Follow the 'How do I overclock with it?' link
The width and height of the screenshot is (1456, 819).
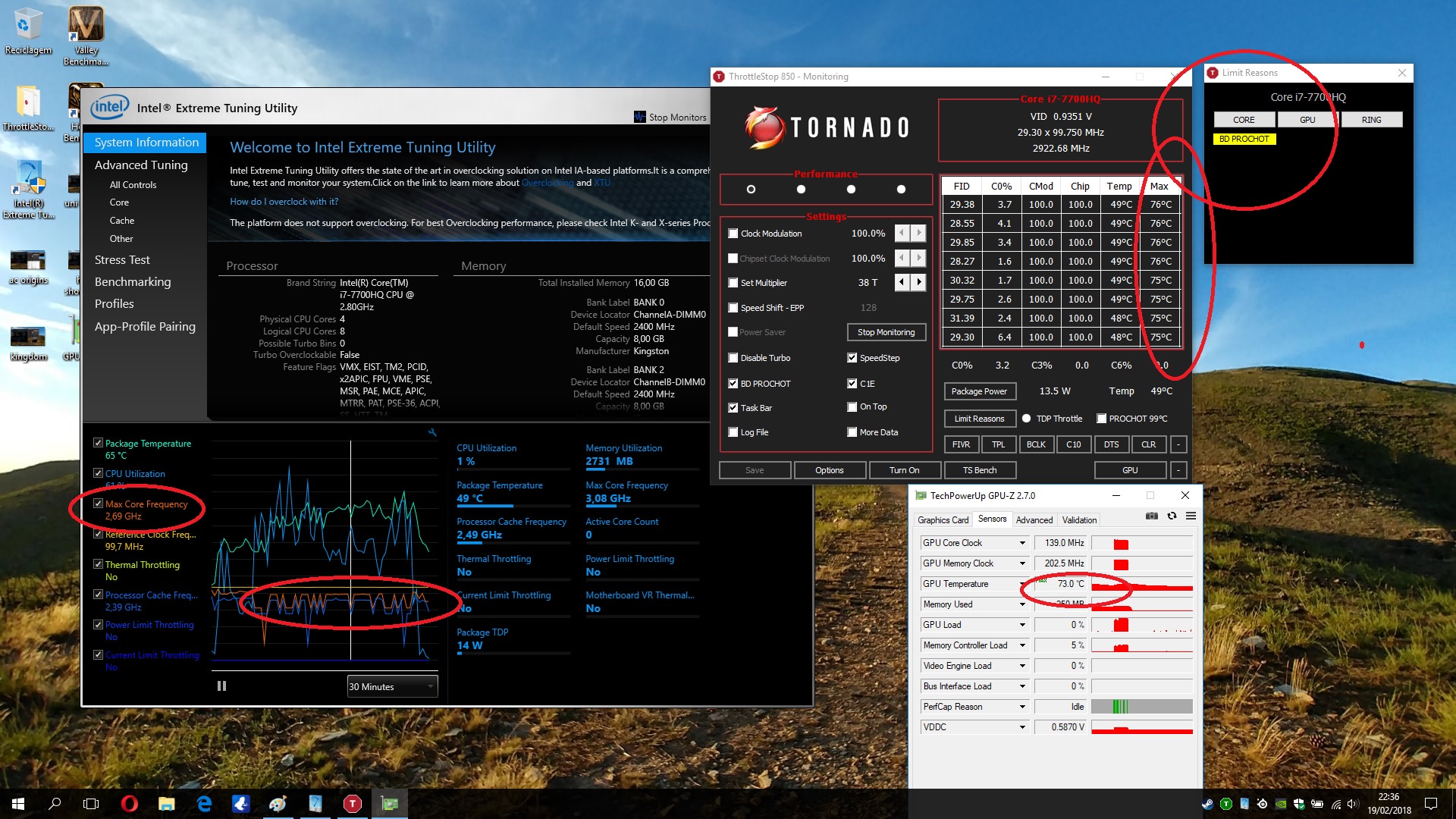tap(284, 202)
